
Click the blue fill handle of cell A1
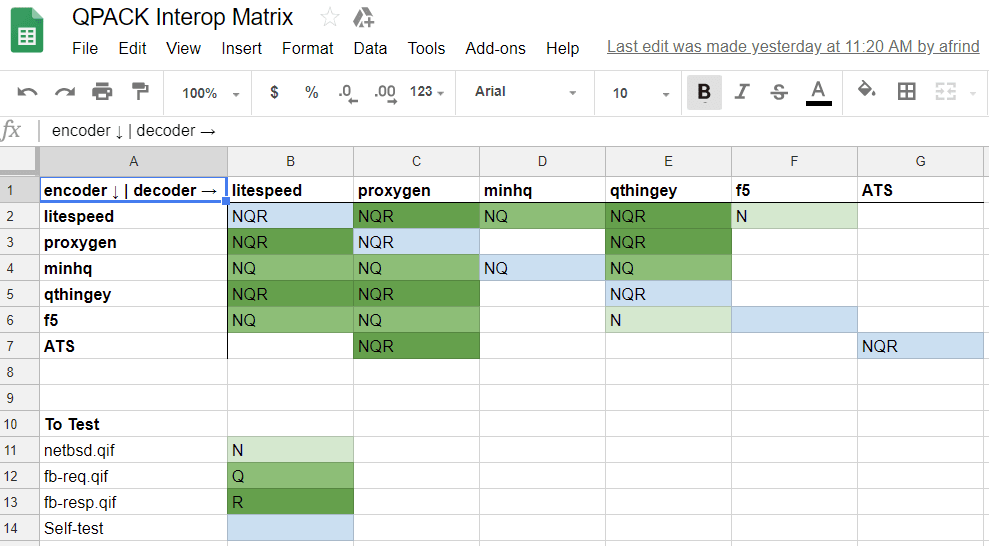click(x=226, y=201)
